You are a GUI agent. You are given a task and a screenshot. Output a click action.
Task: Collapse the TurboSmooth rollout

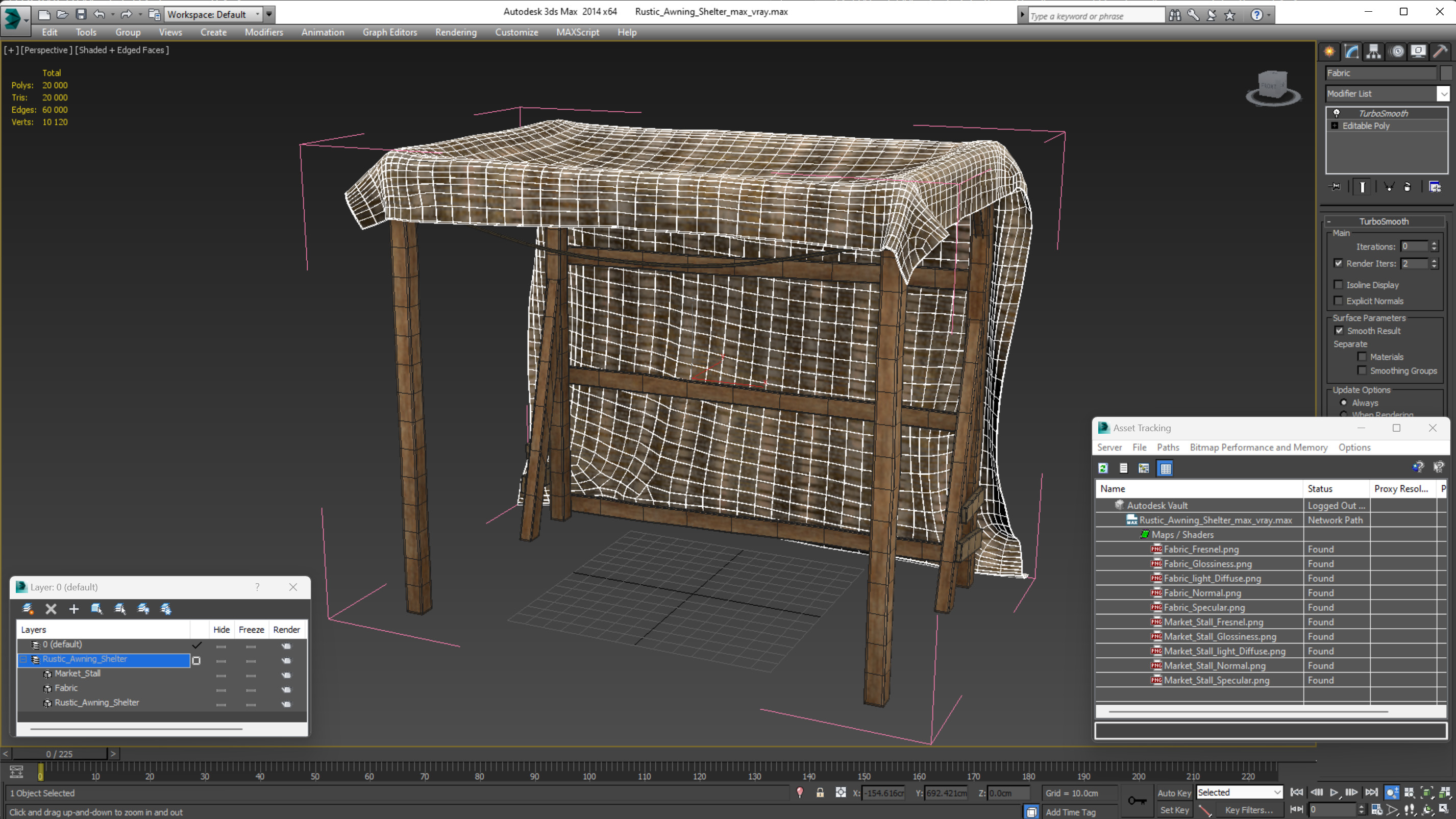coord(1329,221)
